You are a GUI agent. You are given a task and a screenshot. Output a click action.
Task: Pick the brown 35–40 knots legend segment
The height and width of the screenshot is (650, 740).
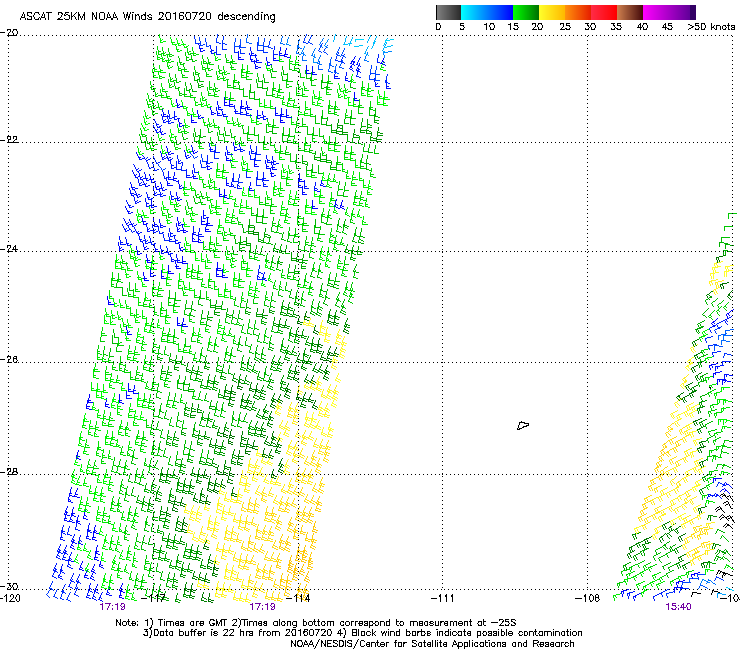point(630,12)
